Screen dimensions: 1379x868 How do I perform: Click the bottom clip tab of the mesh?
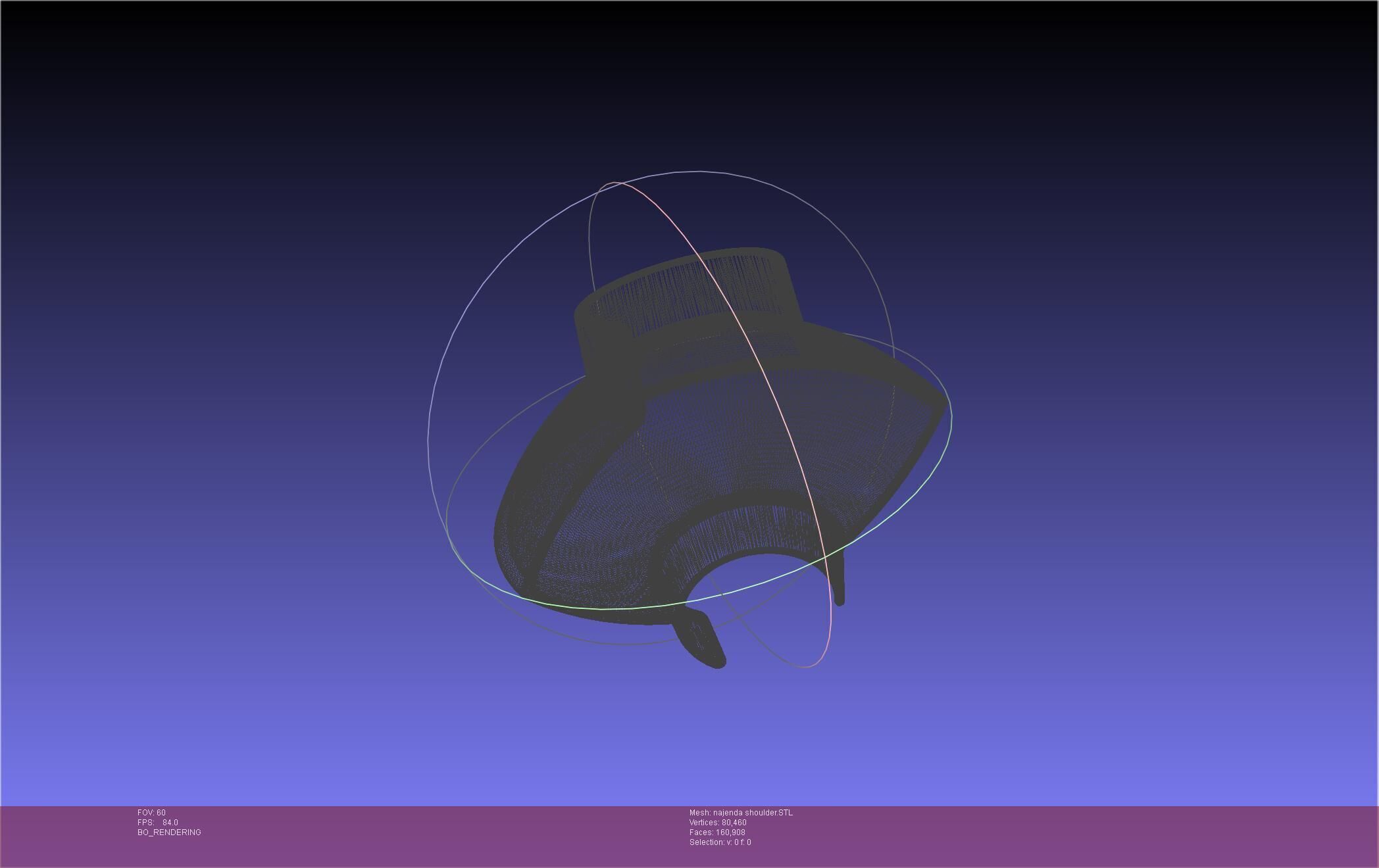coord(701,641)
